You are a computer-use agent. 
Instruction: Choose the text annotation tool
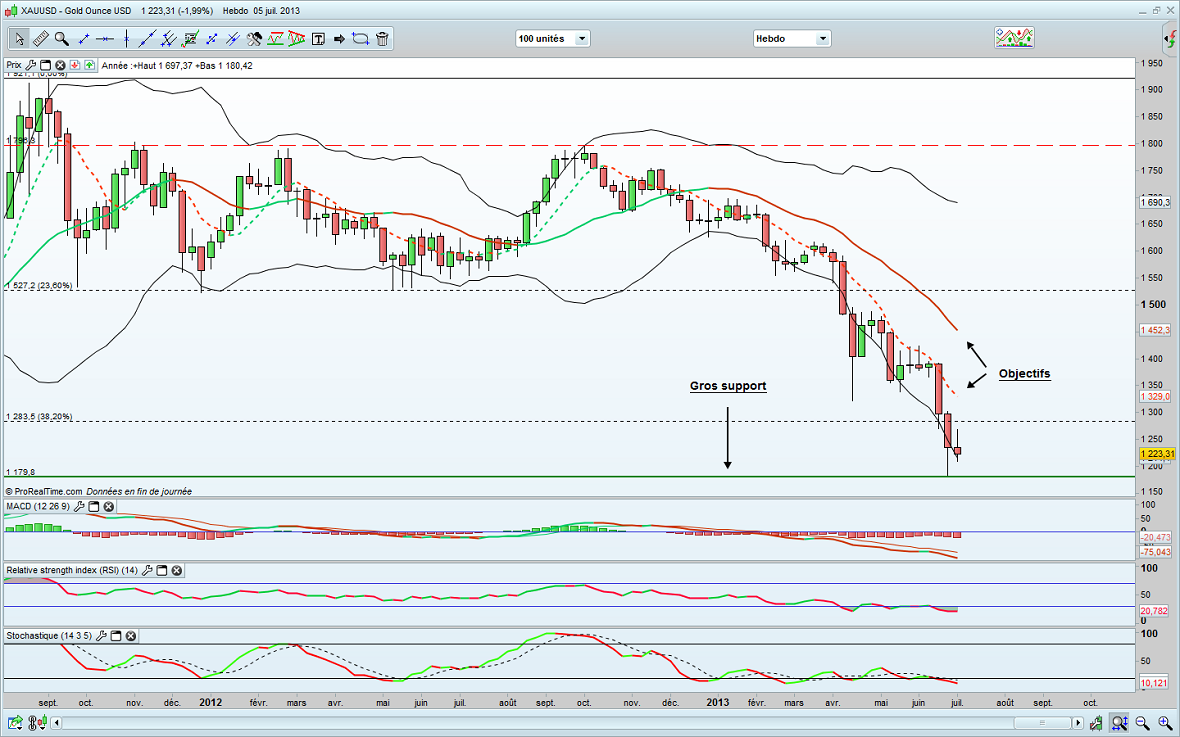318,39
